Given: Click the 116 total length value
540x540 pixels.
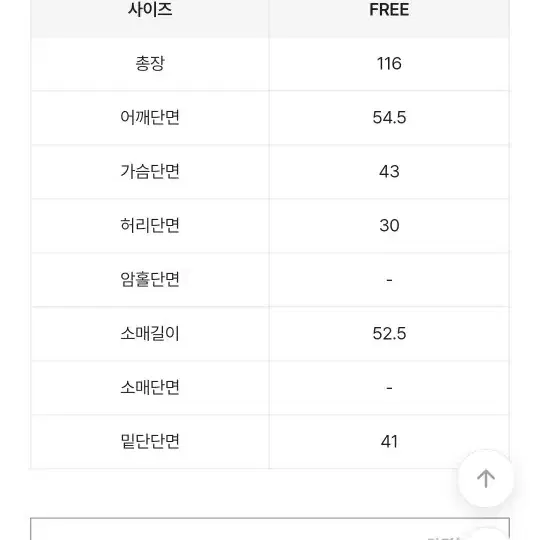Looking at the screenshot, I should pyautogui.click(x=389, y=64).
